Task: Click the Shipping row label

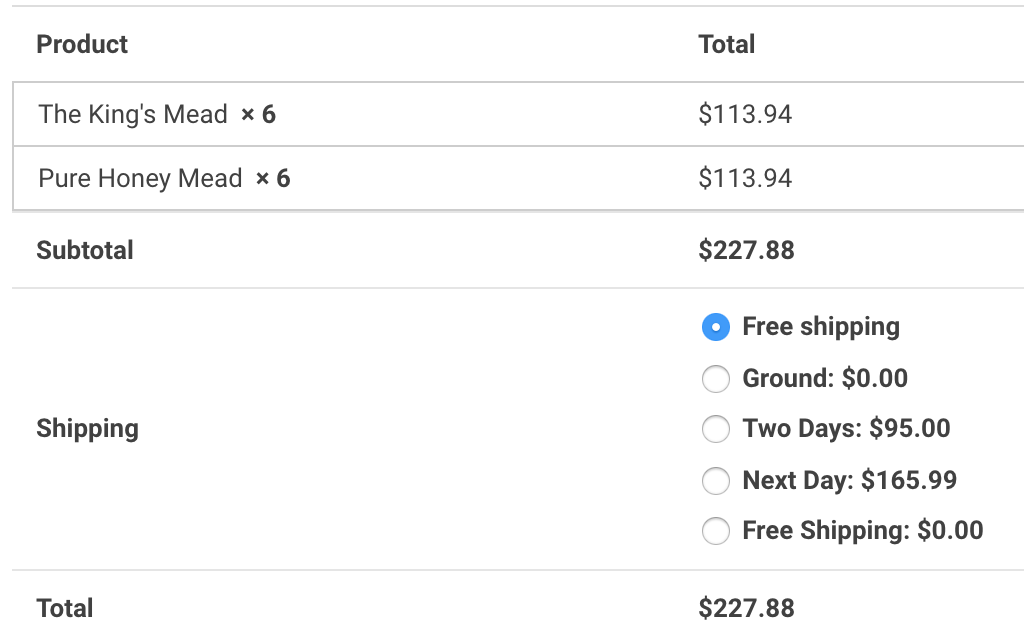Action: [x=87, y=429]
